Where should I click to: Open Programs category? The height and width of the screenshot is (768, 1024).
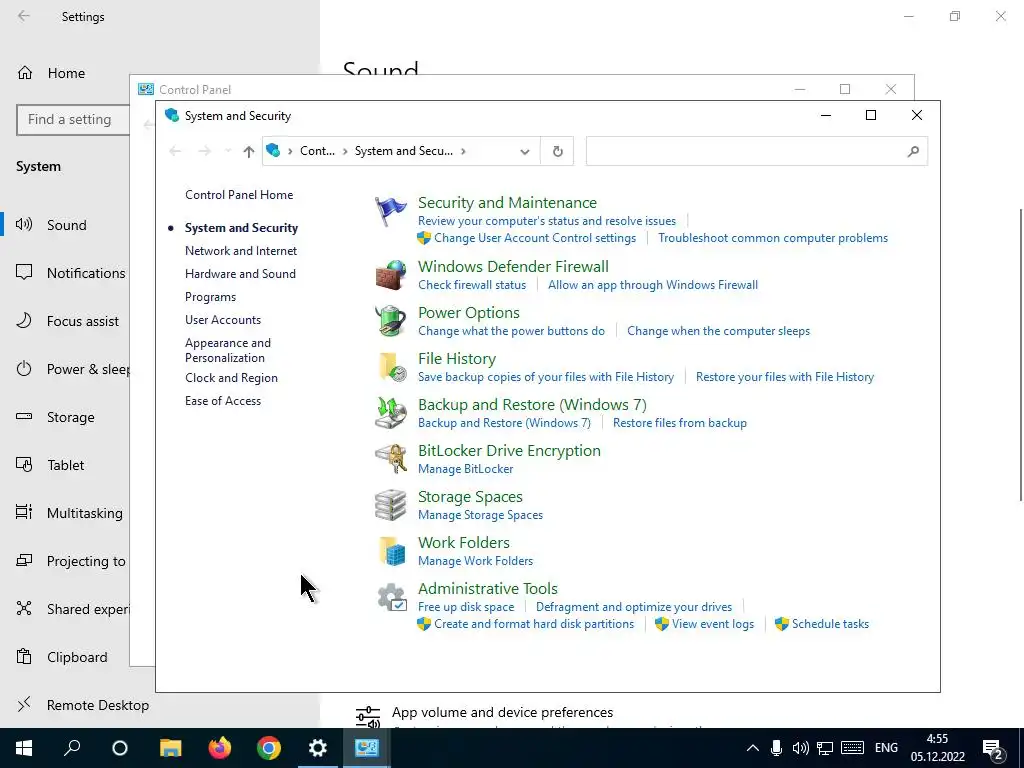[x=210, y=296]
